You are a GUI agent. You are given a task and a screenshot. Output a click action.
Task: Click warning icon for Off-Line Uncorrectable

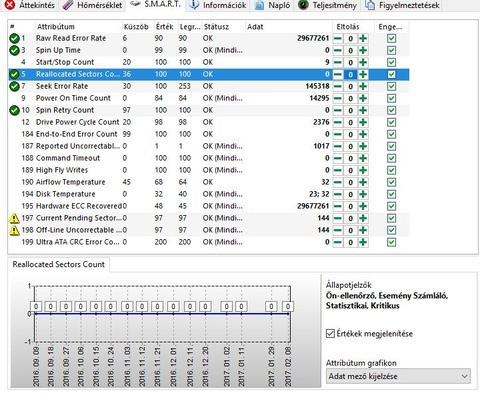[x=14, y=230]
